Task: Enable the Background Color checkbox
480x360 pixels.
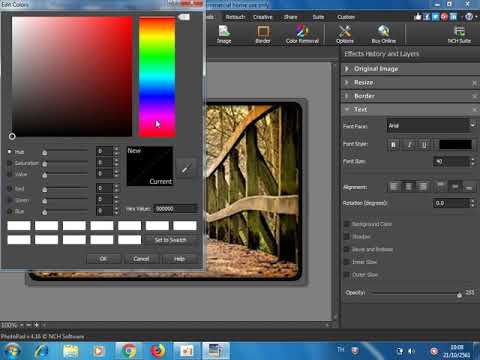Action: (x=347, y=224)
